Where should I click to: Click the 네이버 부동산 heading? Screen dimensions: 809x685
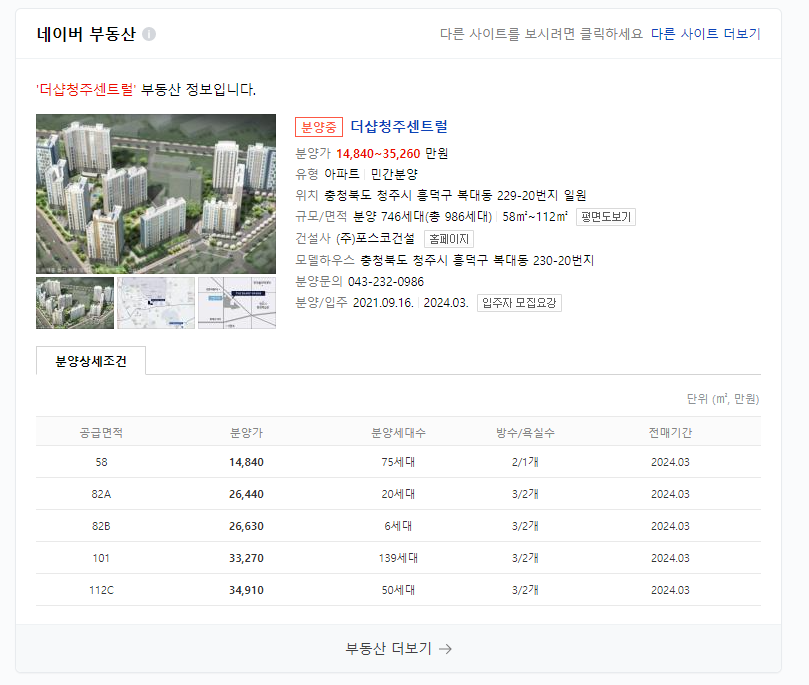86,34
